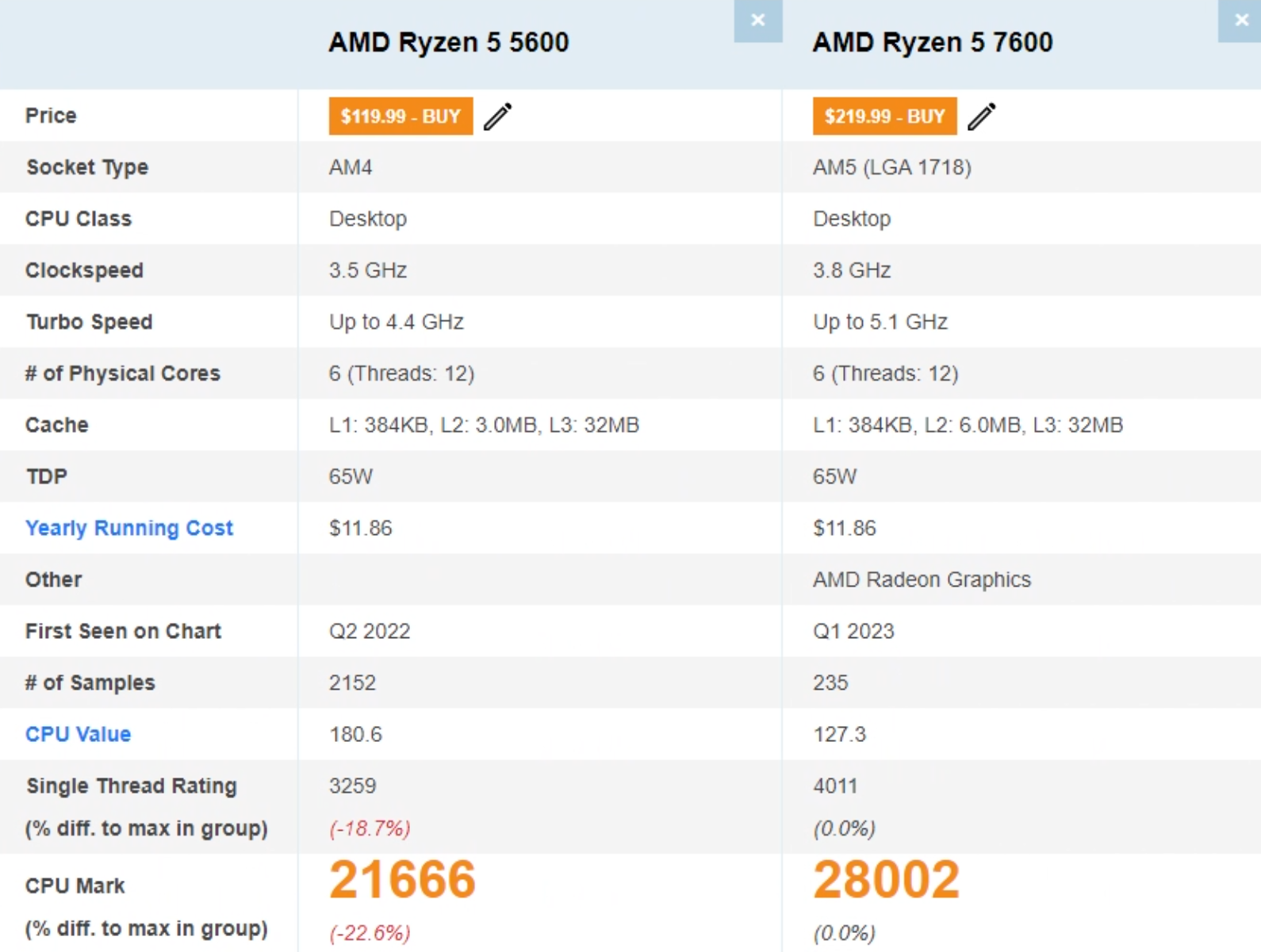Click the First Seen on Chart label
Screen dimensions: 1261x952
tap(123, 631)
